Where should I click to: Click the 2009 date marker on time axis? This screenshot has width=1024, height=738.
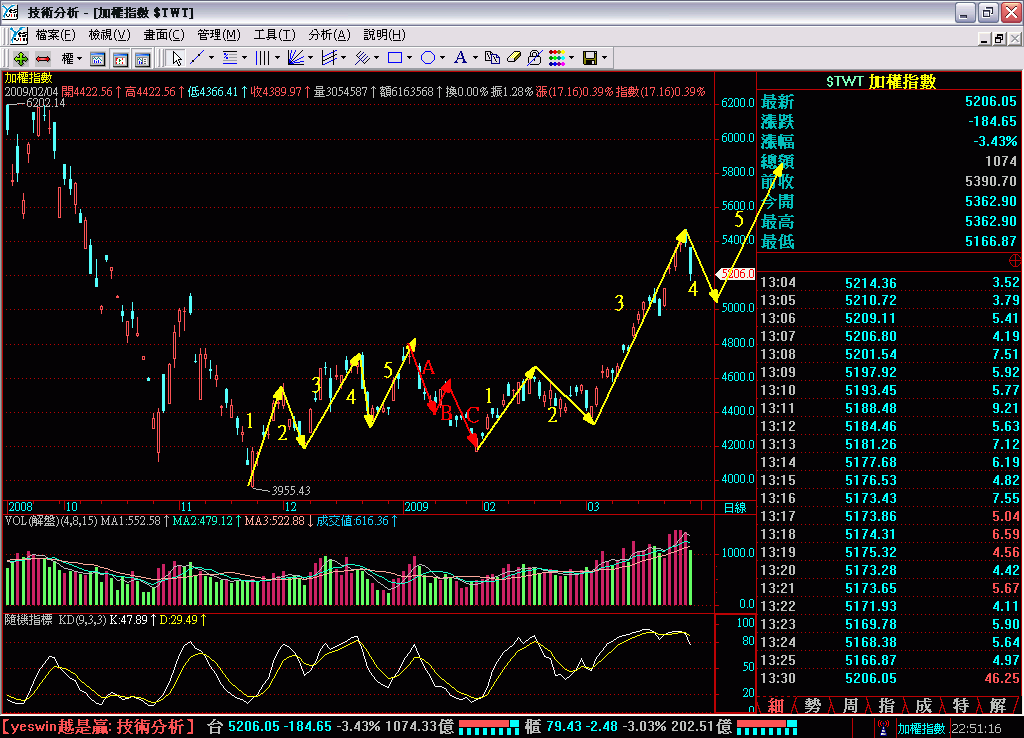(x=416, y=507)
